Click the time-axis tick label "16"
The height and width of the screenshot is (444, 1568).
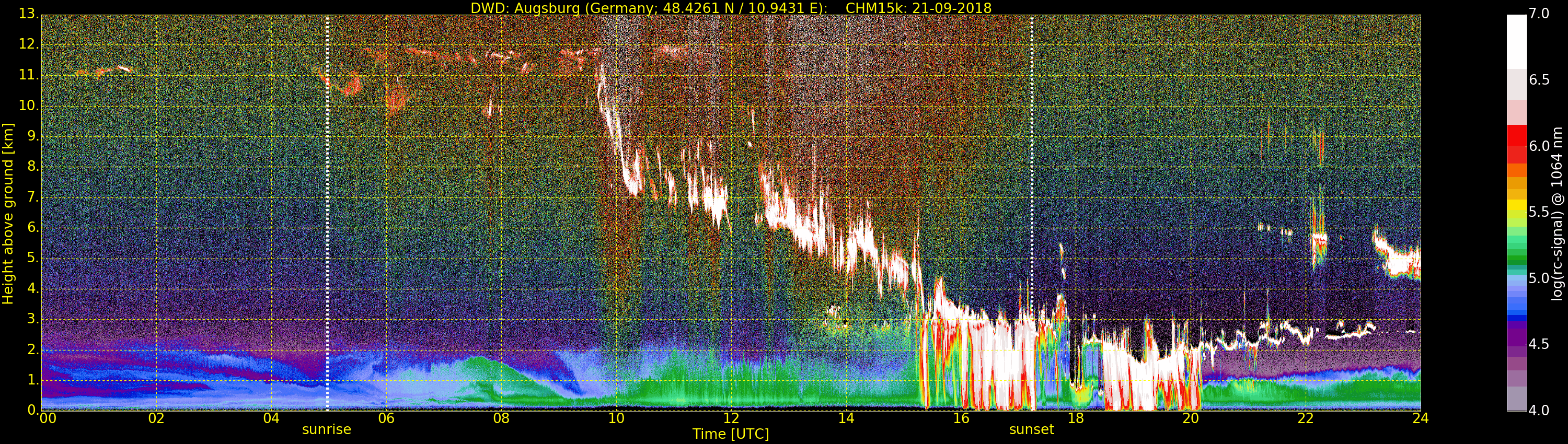click(961, 418)
